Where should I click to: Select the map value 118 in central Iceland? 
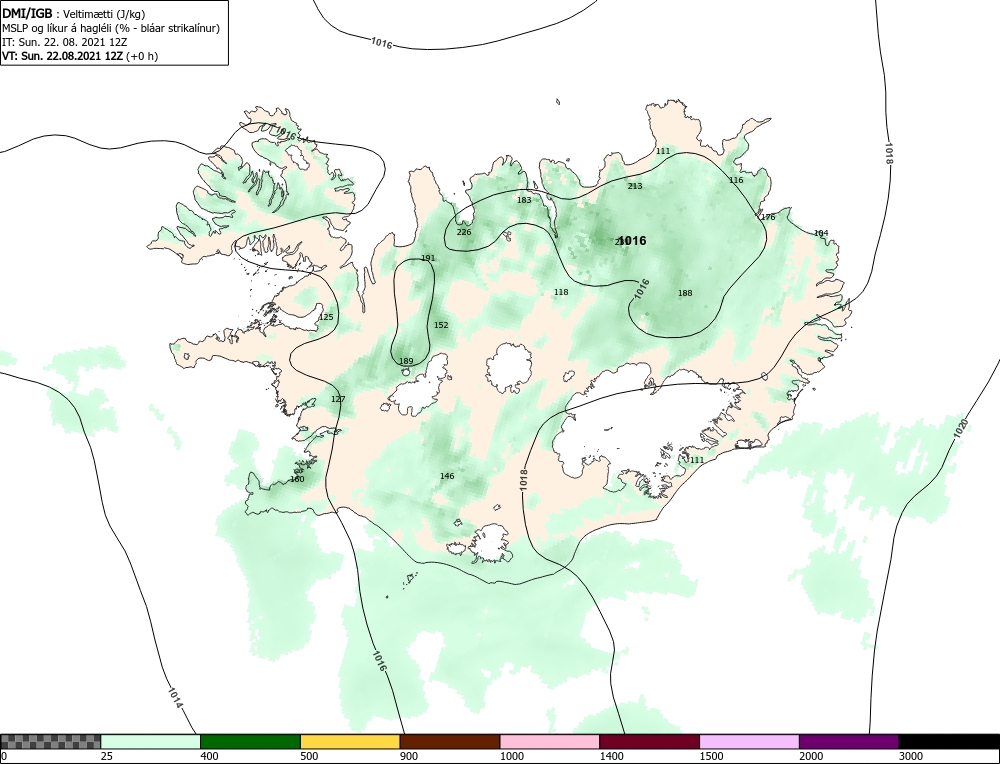pos(561,293)
